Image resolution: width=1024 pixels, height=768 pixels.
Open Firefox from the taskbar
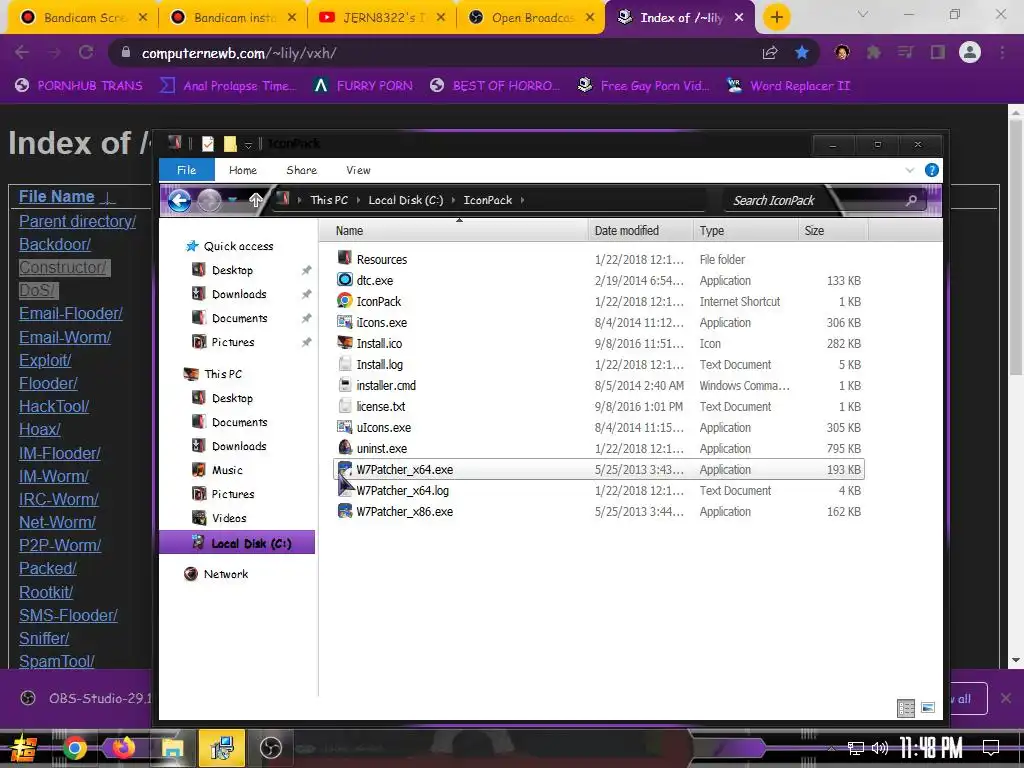pos(123,748)
